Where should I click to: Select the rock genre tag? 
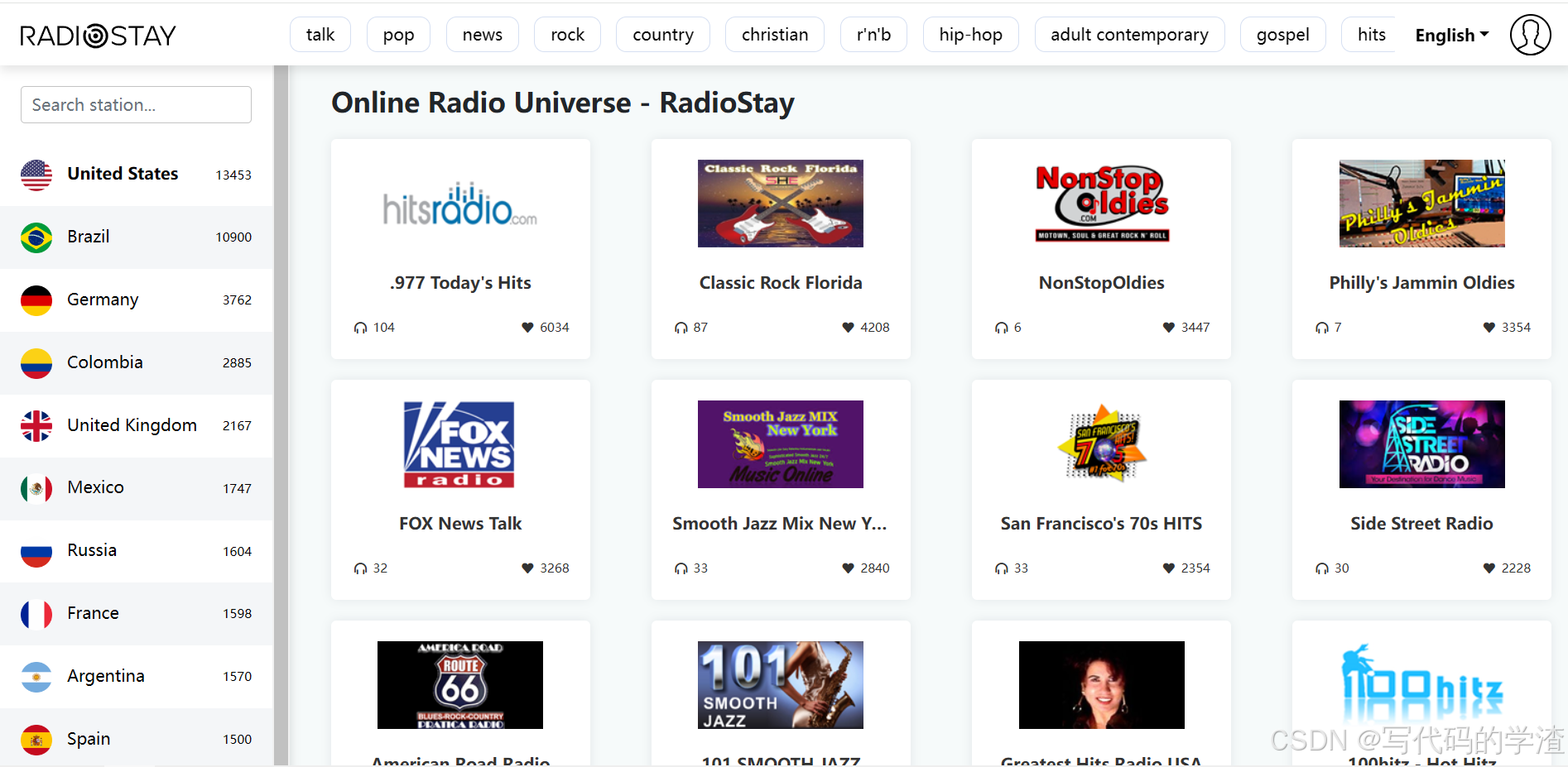[567, 35]
